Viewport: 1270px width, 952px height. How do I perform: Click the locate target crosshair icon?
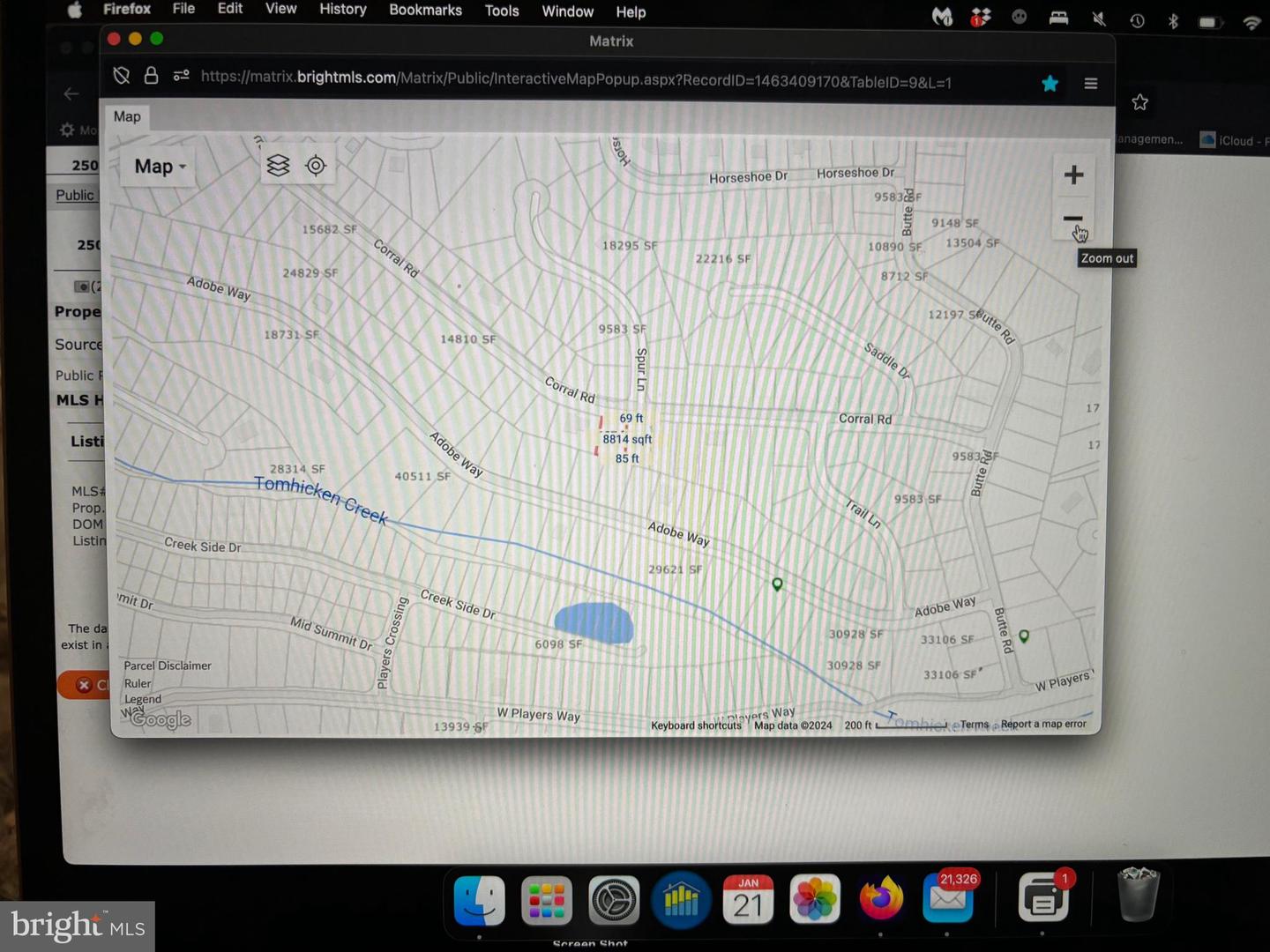click(316, 165)
